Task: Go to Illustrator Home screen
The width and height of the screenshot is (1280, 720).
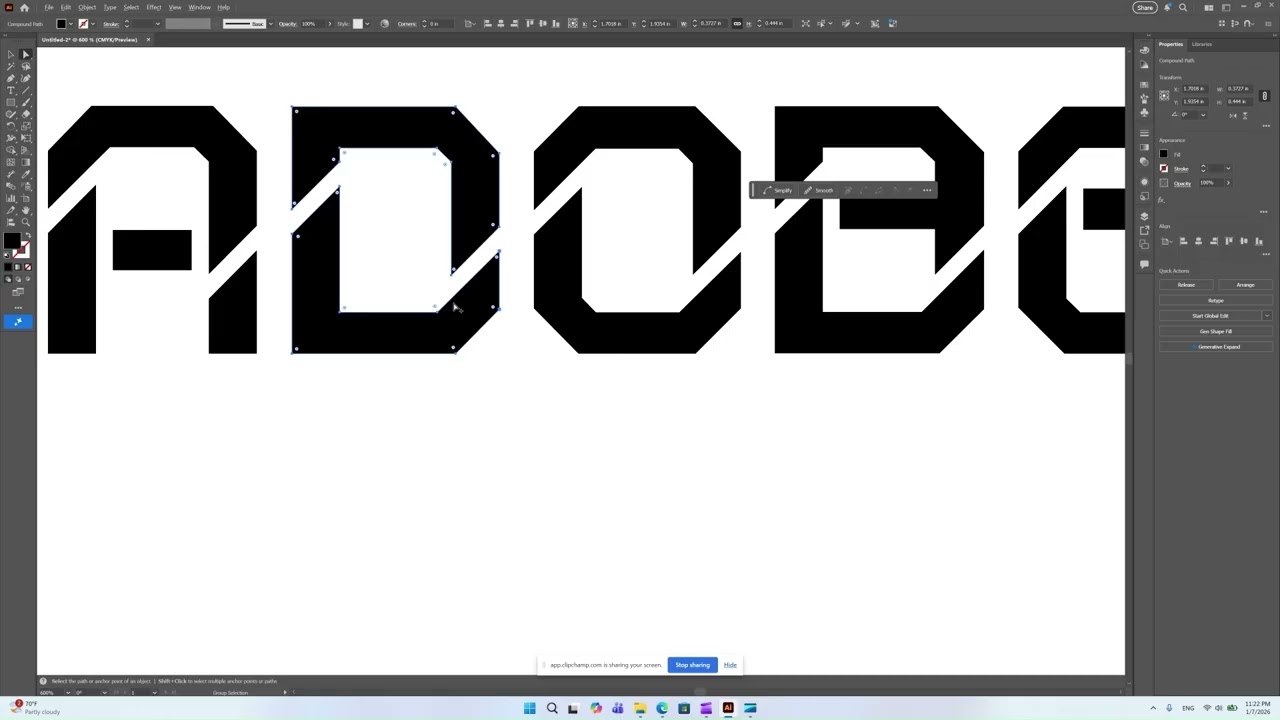Action: tap(24, 7)
